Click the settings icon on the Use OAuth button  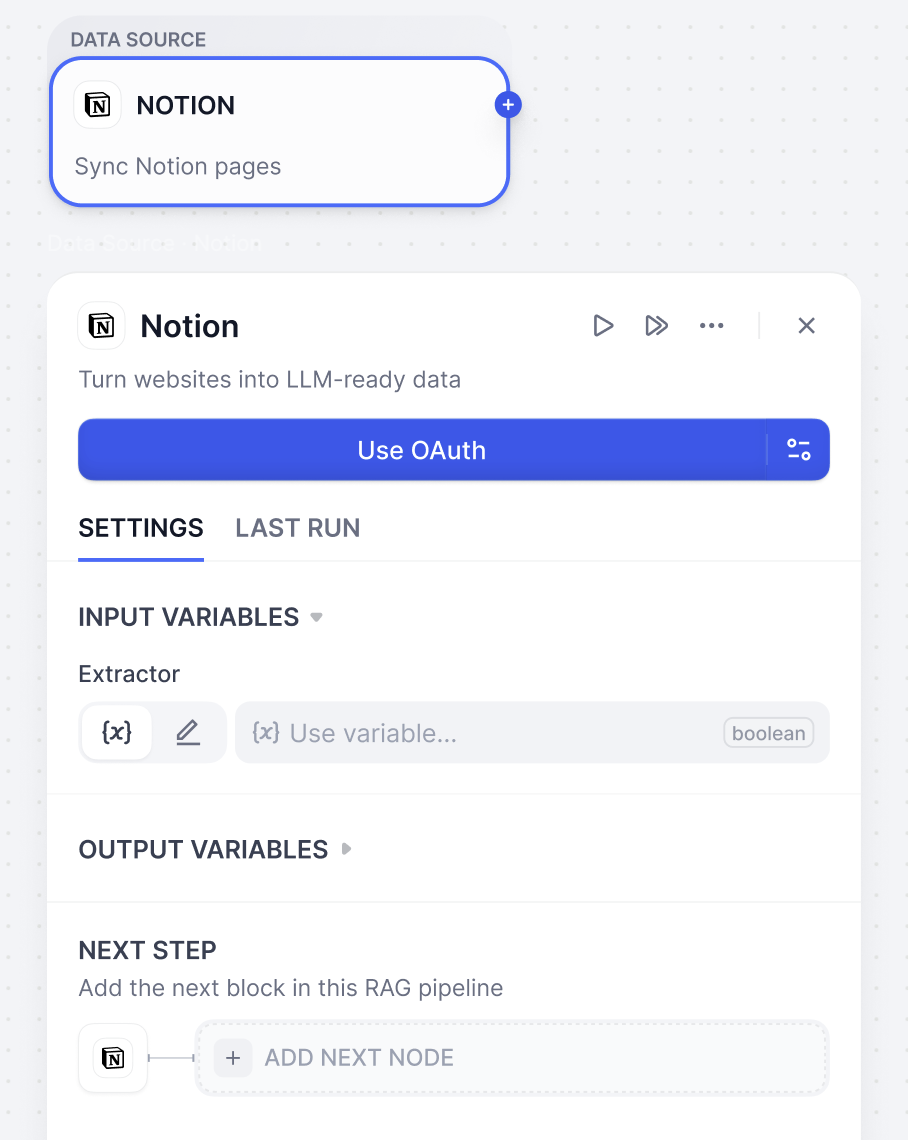(799, 450)
